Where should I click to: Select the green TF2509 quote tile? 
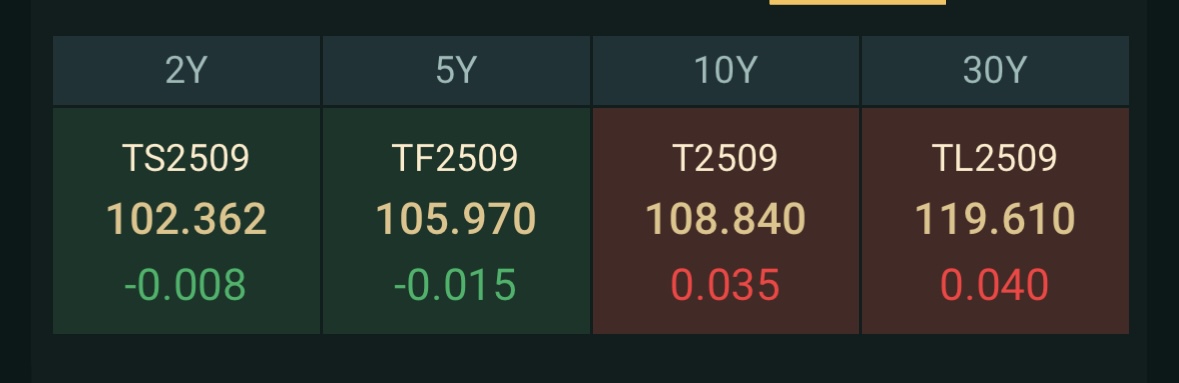(456, 220)
